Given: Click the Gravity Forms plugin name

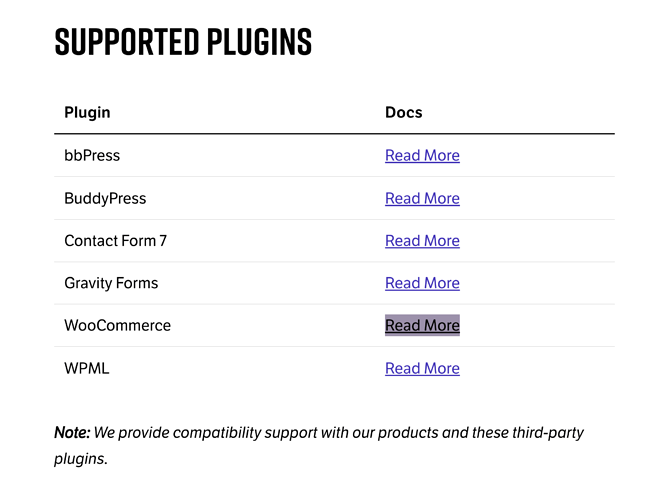Looking at the screenshot, I should tap(111, 283).
